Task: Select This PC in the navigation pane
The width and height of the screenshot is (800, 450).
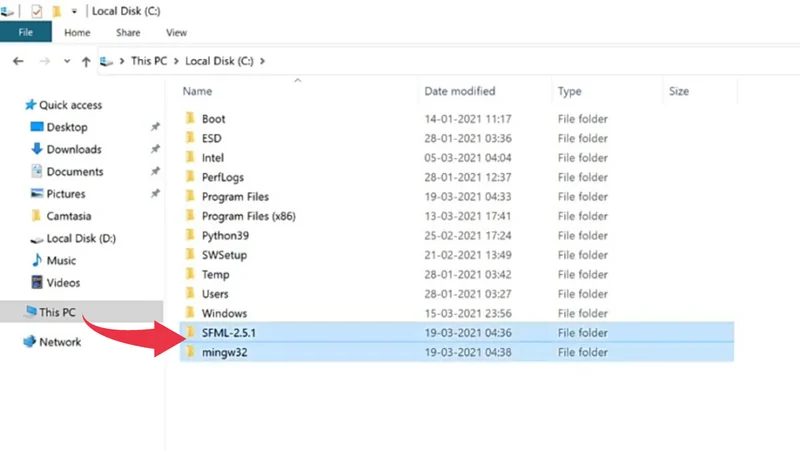Action: point(57,312)
